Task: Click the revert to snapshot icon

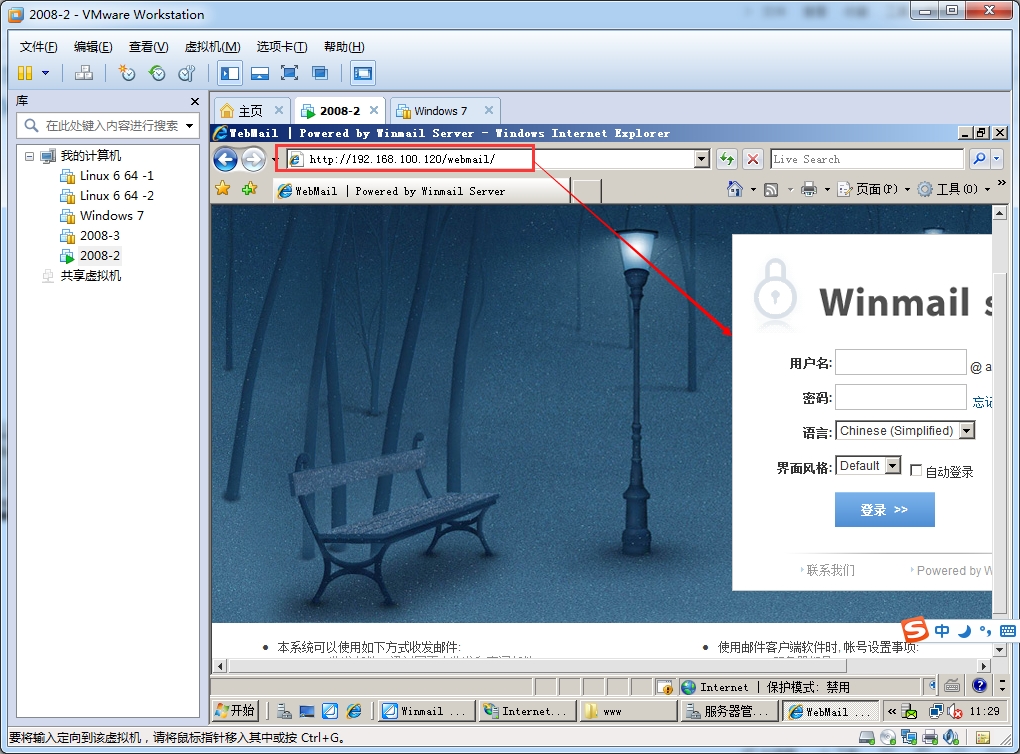Action: [x=157, y=73]
